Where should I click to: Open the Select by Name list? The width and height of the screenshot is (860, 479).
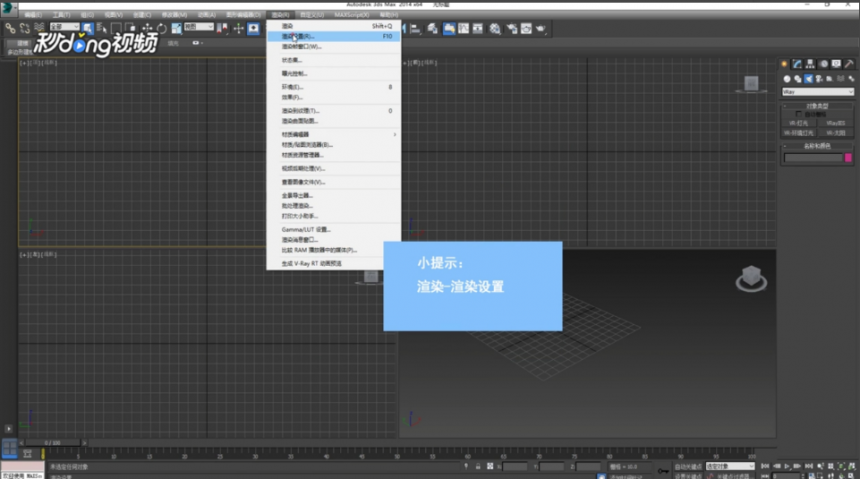101,28
